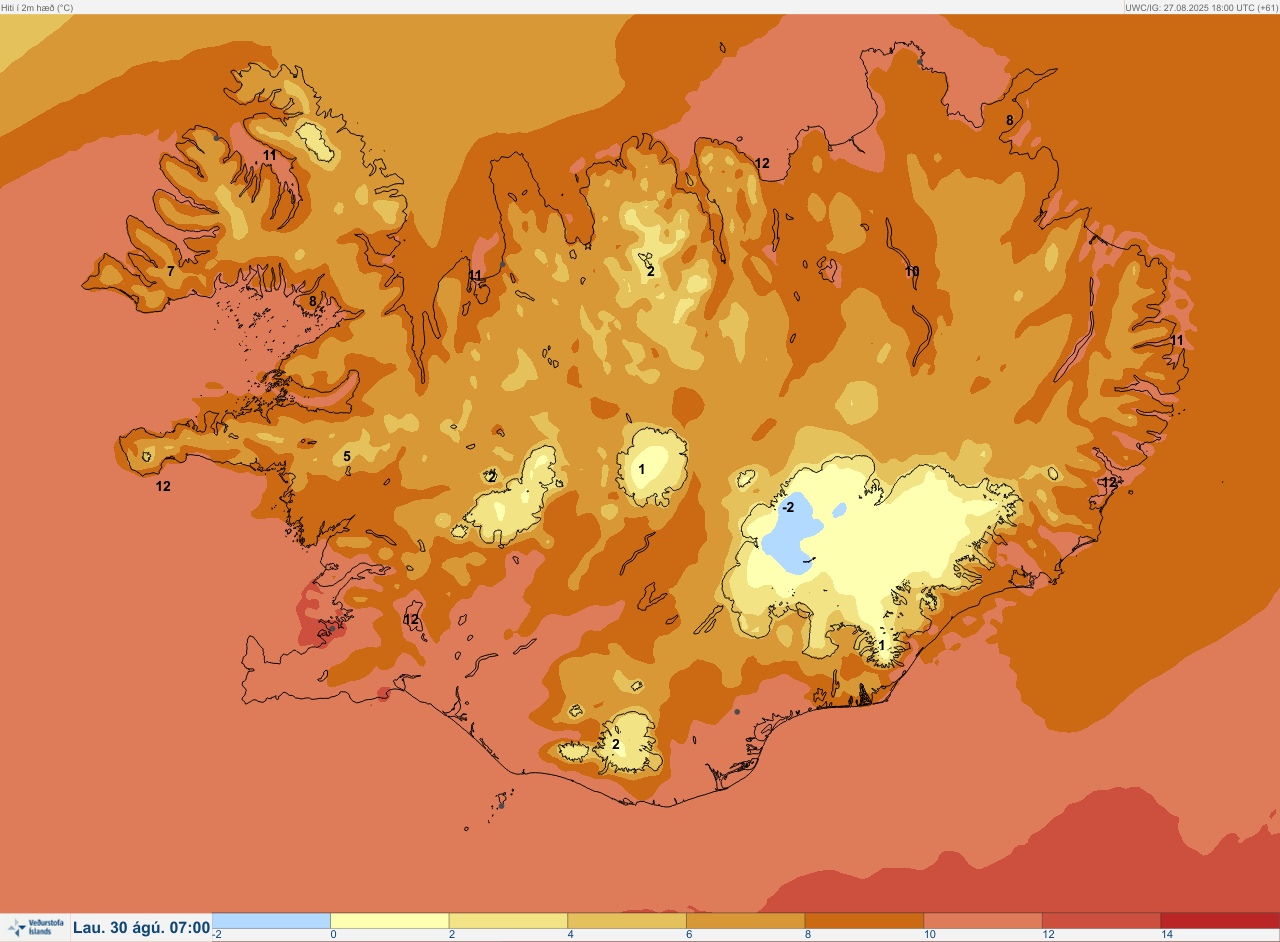The height and width of the screenshot is (942, 1280).
Task: Pick the 6 to 8 degree legend swatch
Action: coord(745,920)
